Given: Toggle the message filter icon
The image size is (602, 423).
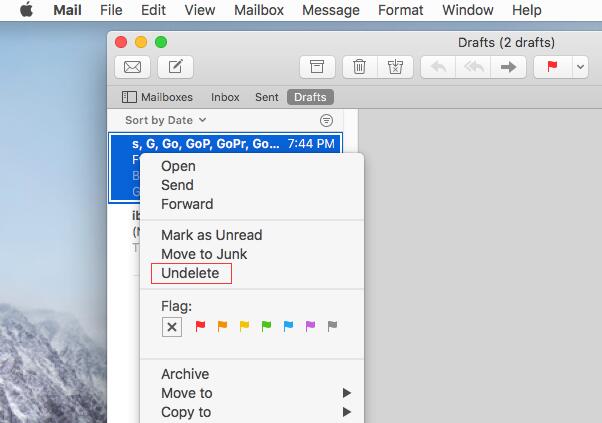Looking at the screenshot, I should click(x=326, y=120).
